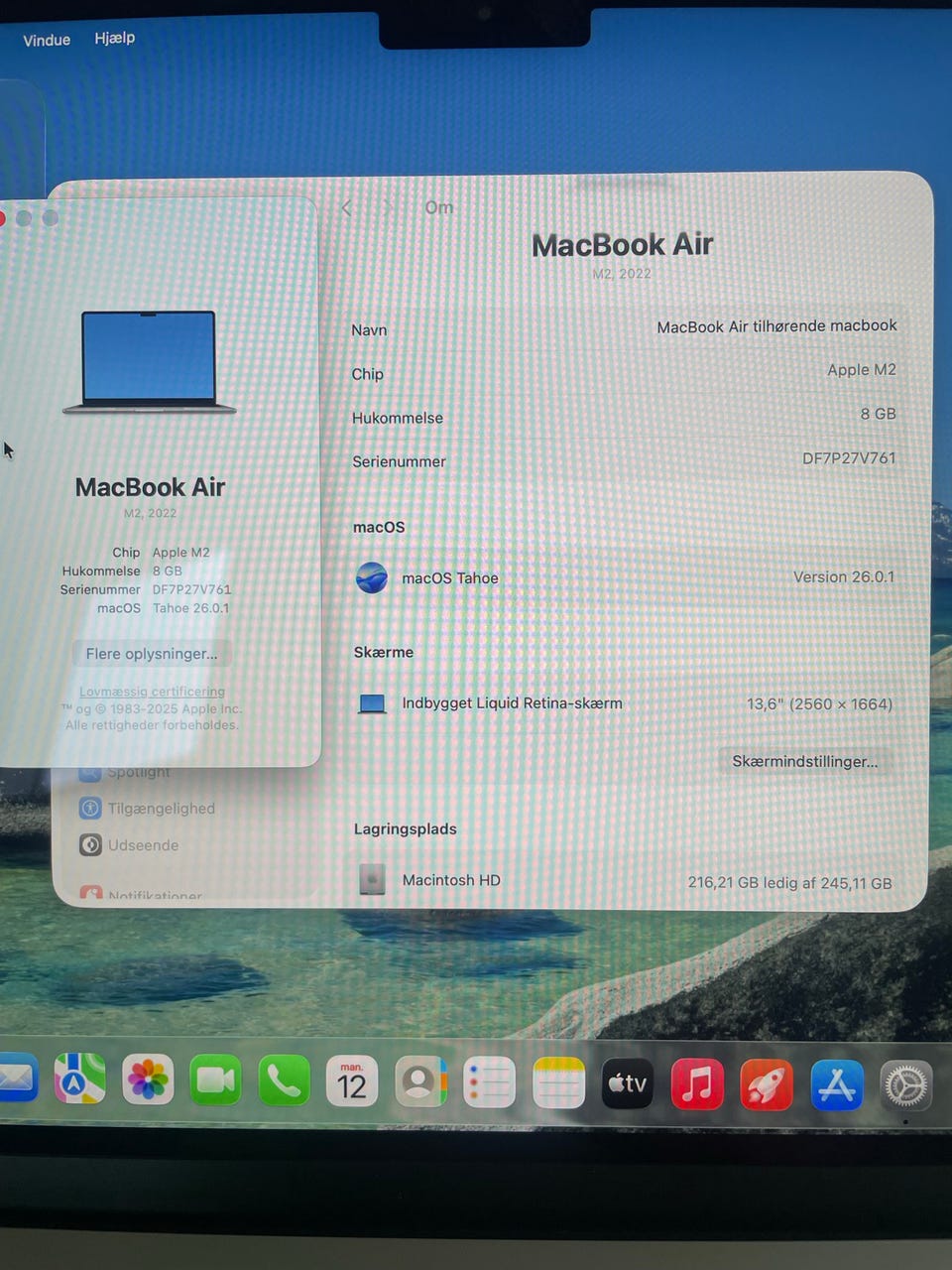The width and height of the screenshot is (952, 1270).
Task: Click the built-in display icon
Action: click(372, 703)
